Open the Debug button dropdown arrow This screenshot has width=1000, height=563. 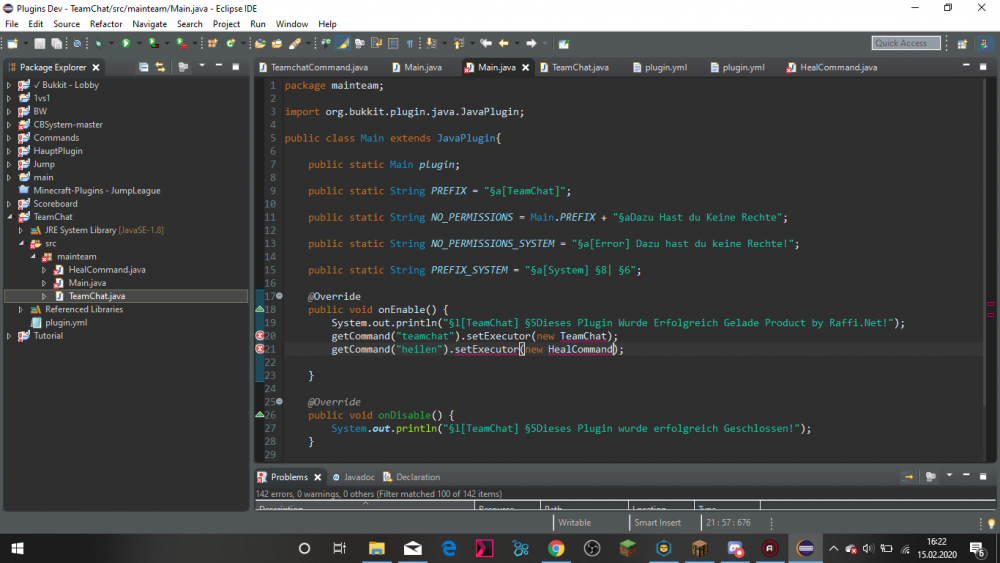tap(111, 43)
